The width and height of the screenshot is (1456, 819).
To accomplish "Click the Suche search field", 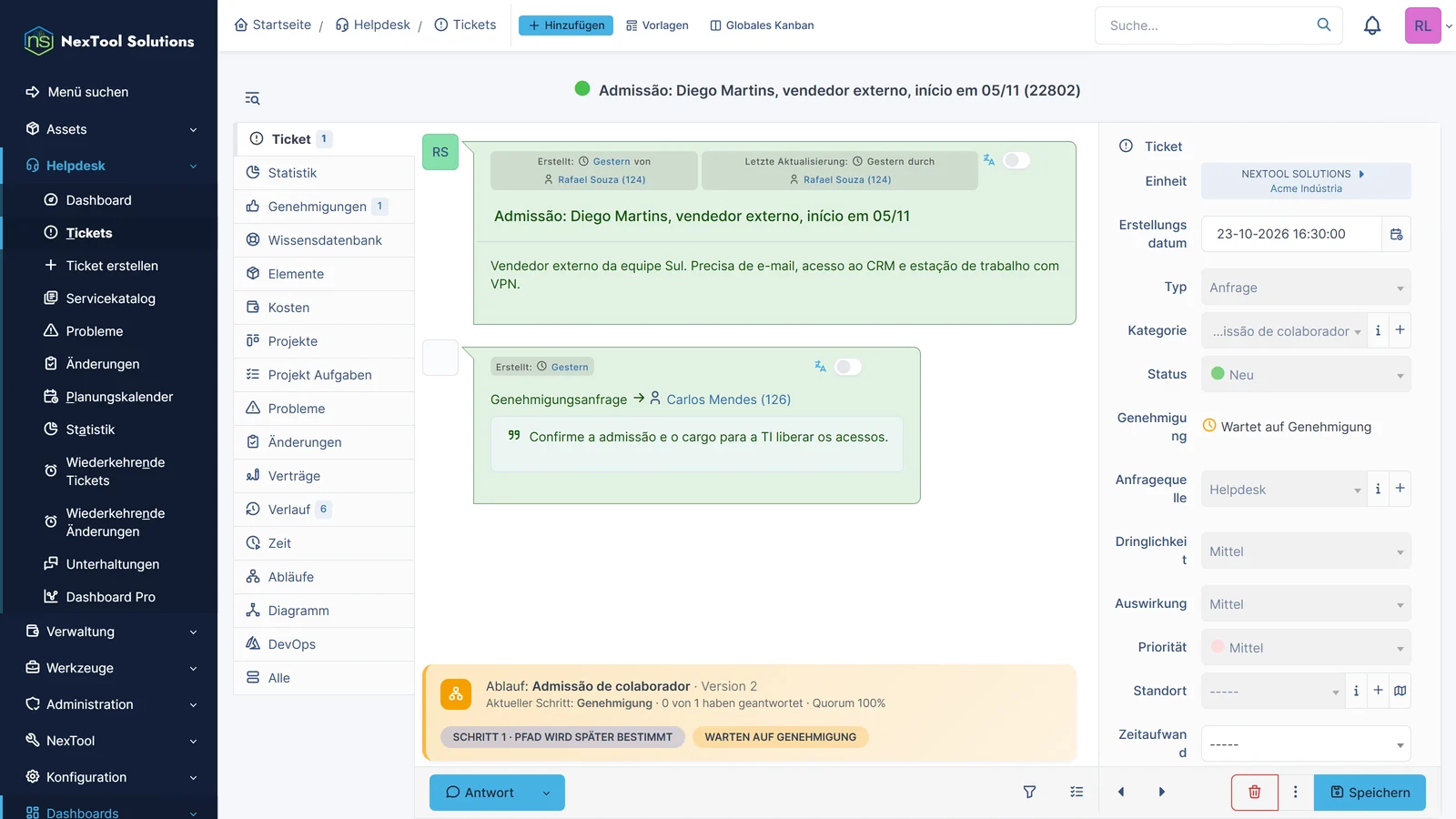I will click(x=1207, y=25).
